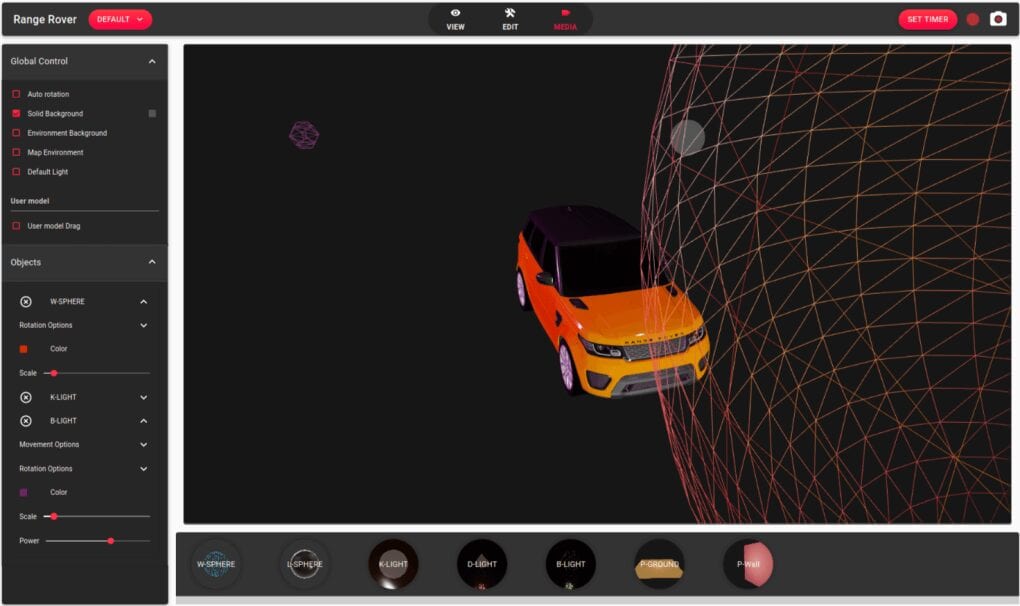Screen dimensions: 1020x606
Task: Open the B-LIGHT purple color swatch
Action: 23,493
